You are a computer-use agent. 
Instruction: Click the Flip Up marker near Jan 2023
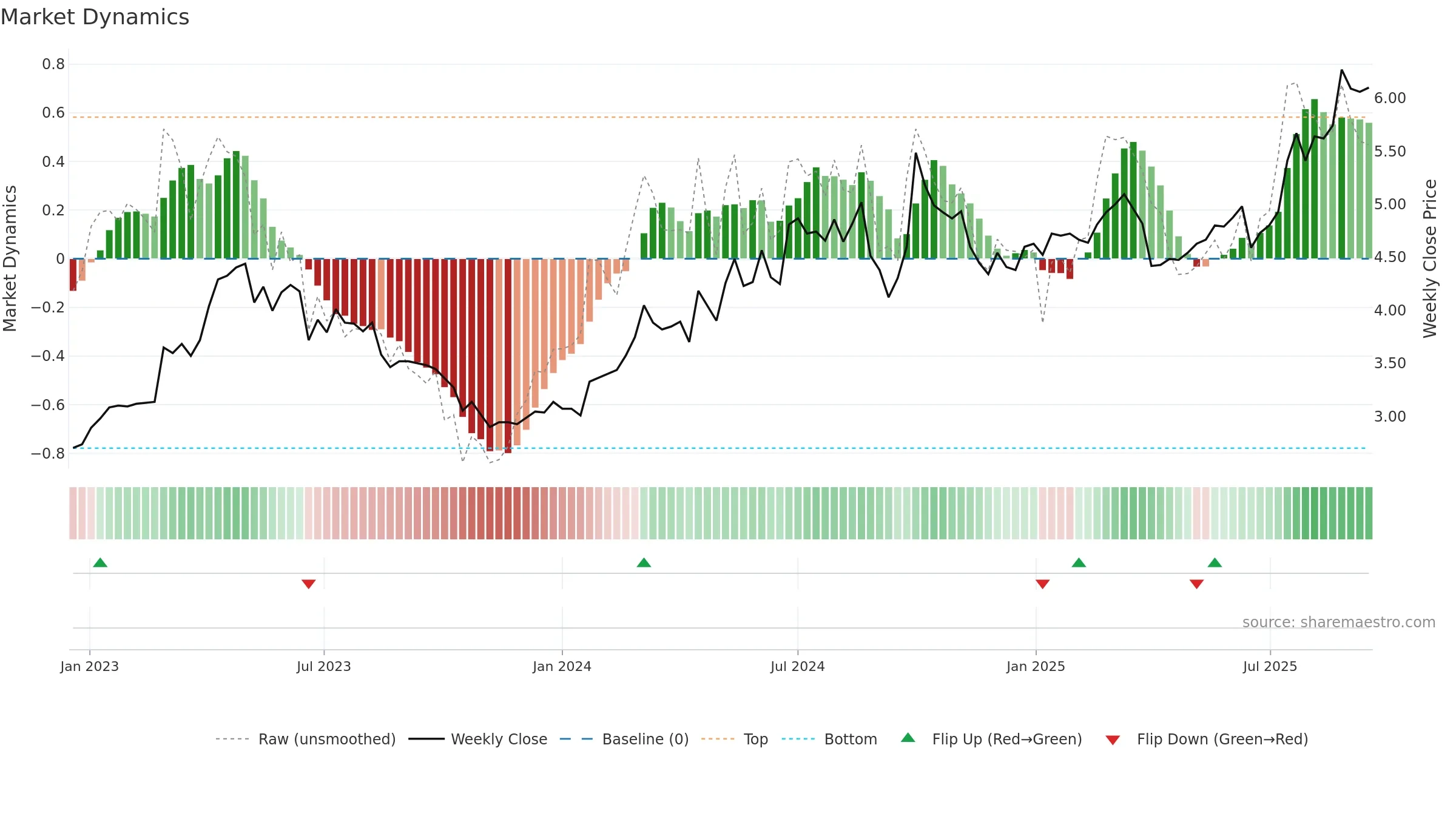coord(101,562)
